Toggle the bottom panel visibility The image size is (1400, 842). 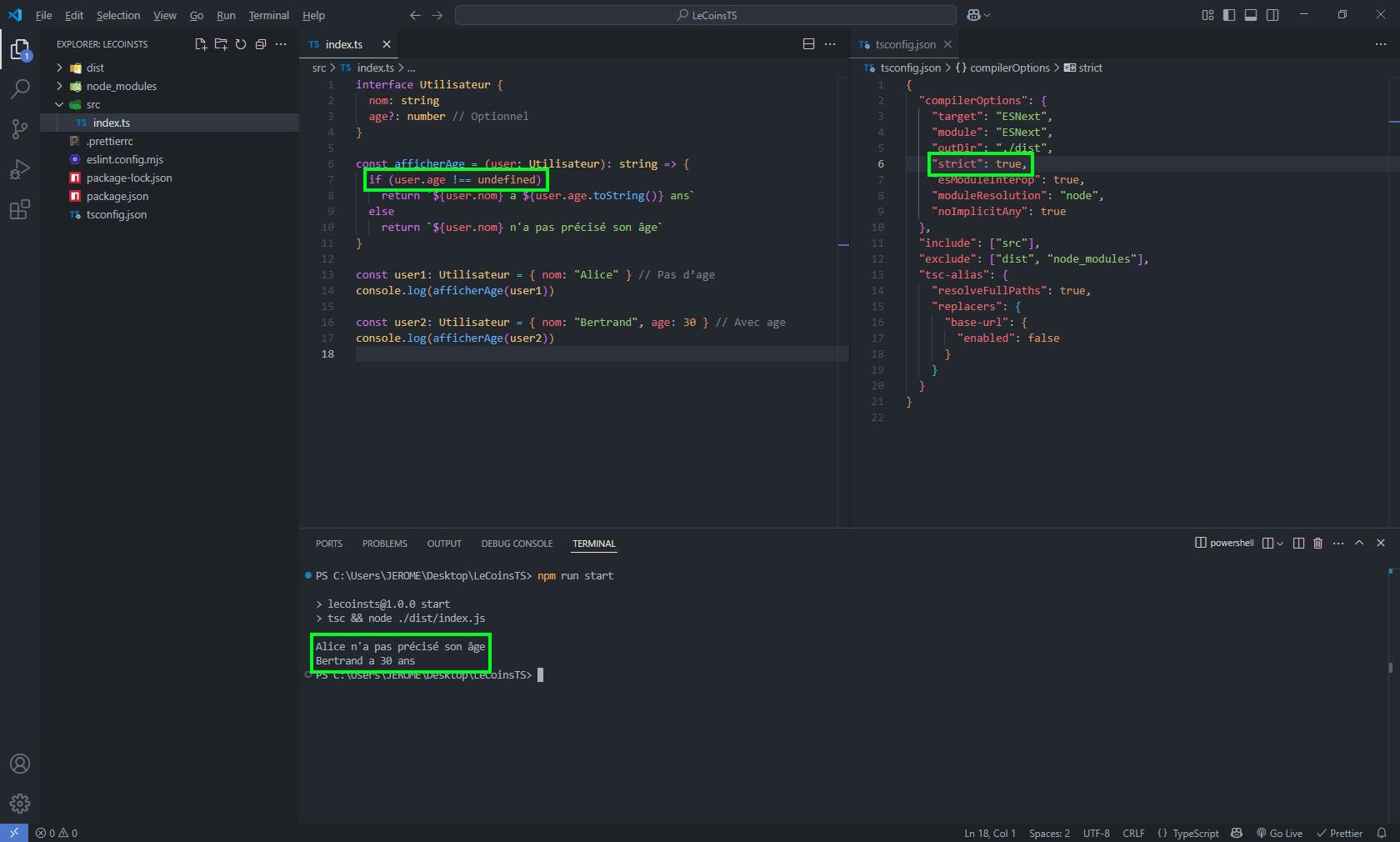point(1251,15)
